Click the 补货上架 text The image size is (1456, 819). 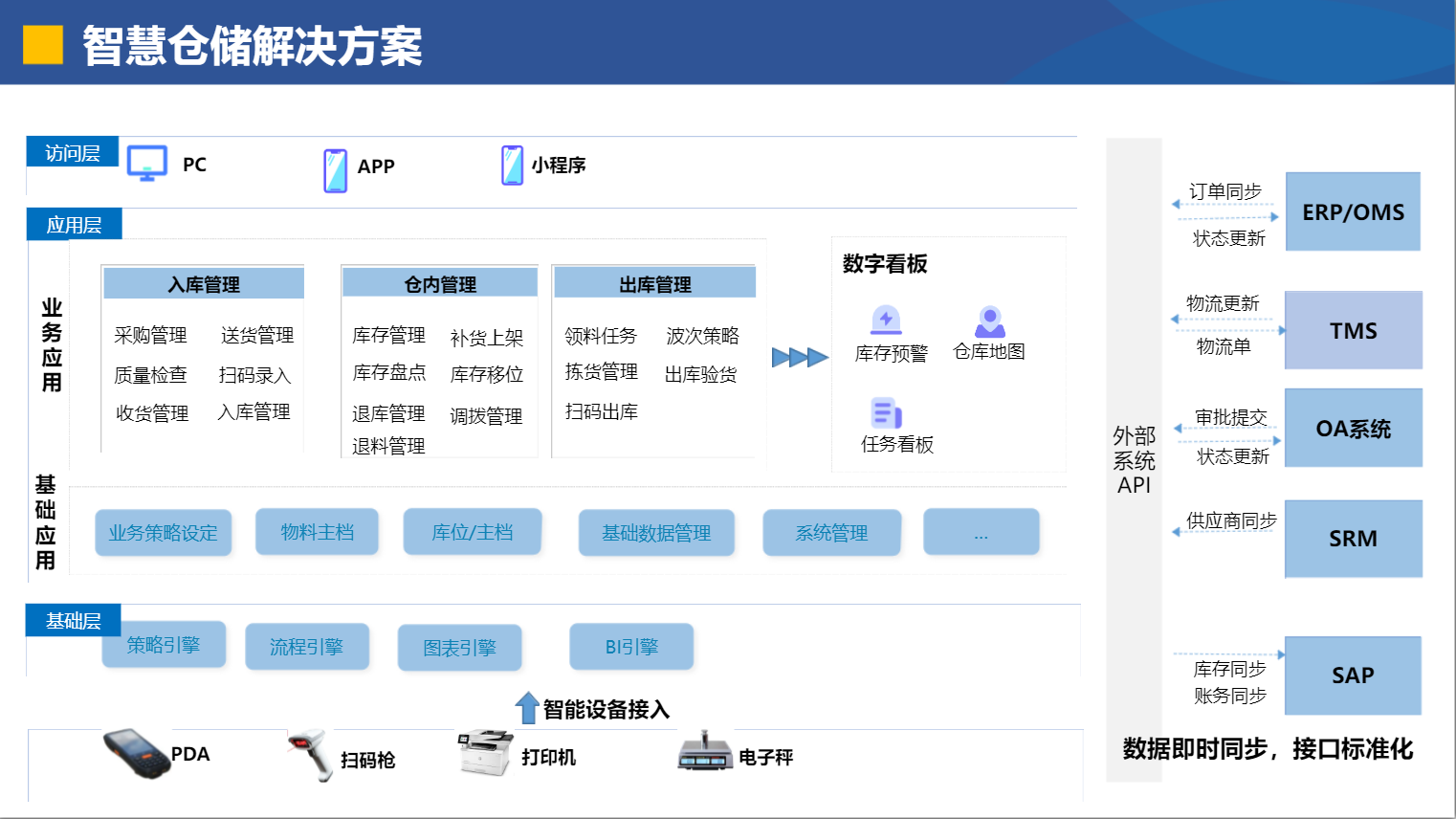pyautogui.click(x=487, y=338)
